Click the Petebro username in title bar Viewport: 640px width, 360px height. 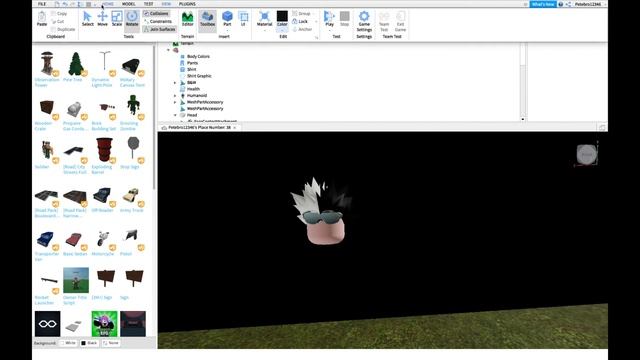pyautogui.click(x=588, y=4)
